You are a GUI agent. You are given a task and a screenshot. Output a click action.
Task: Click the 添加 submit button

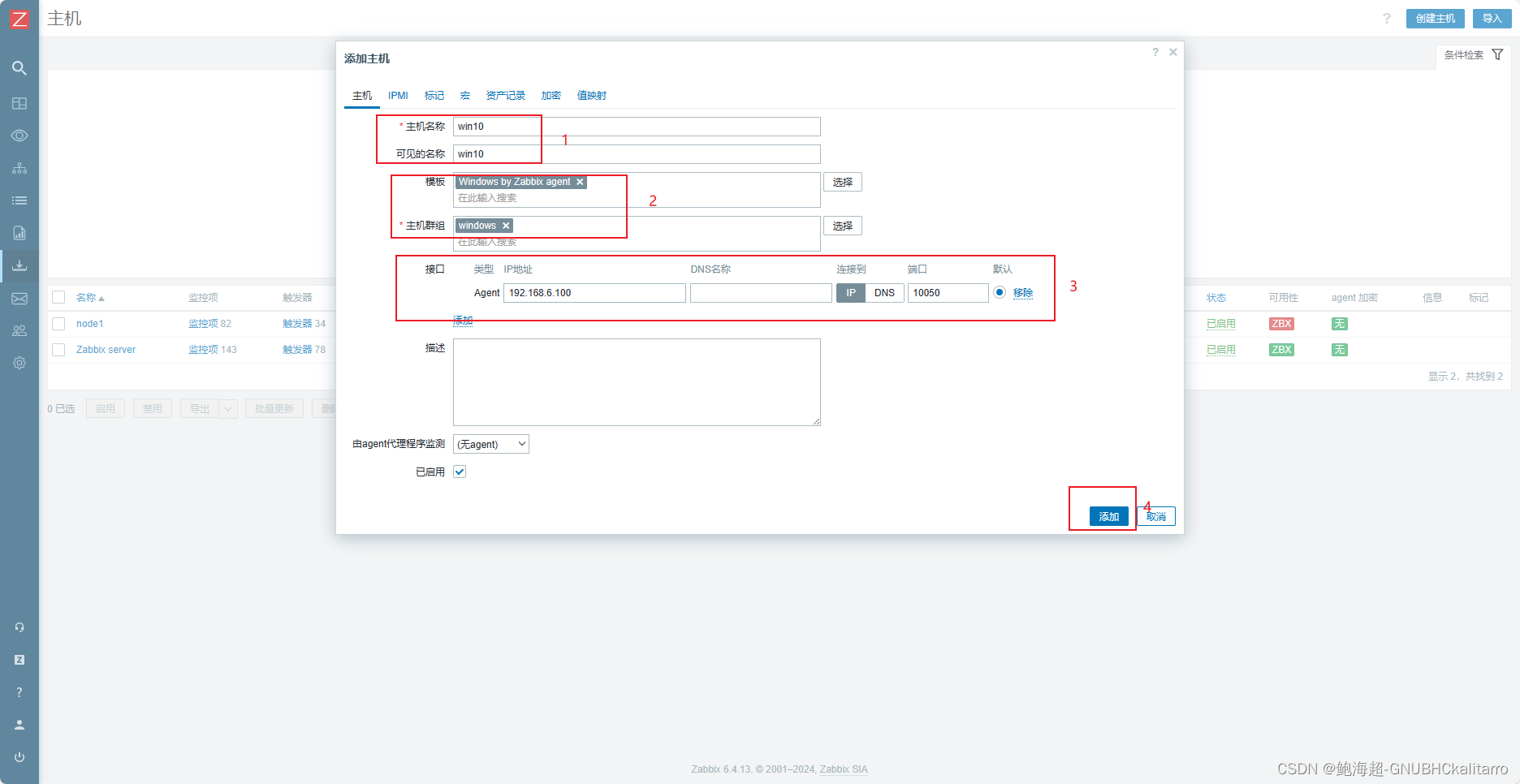tap(1109, 516)
